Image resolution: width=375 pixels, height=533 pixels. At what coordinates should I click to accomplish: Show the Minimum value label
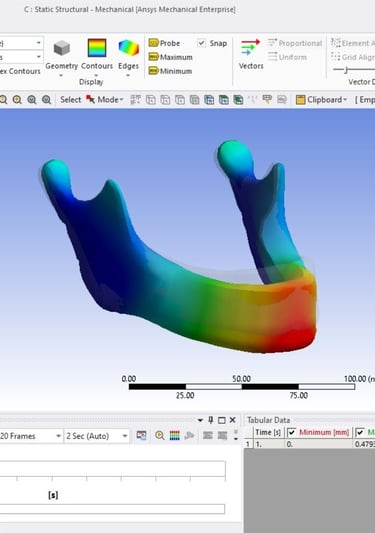(170, 71)
